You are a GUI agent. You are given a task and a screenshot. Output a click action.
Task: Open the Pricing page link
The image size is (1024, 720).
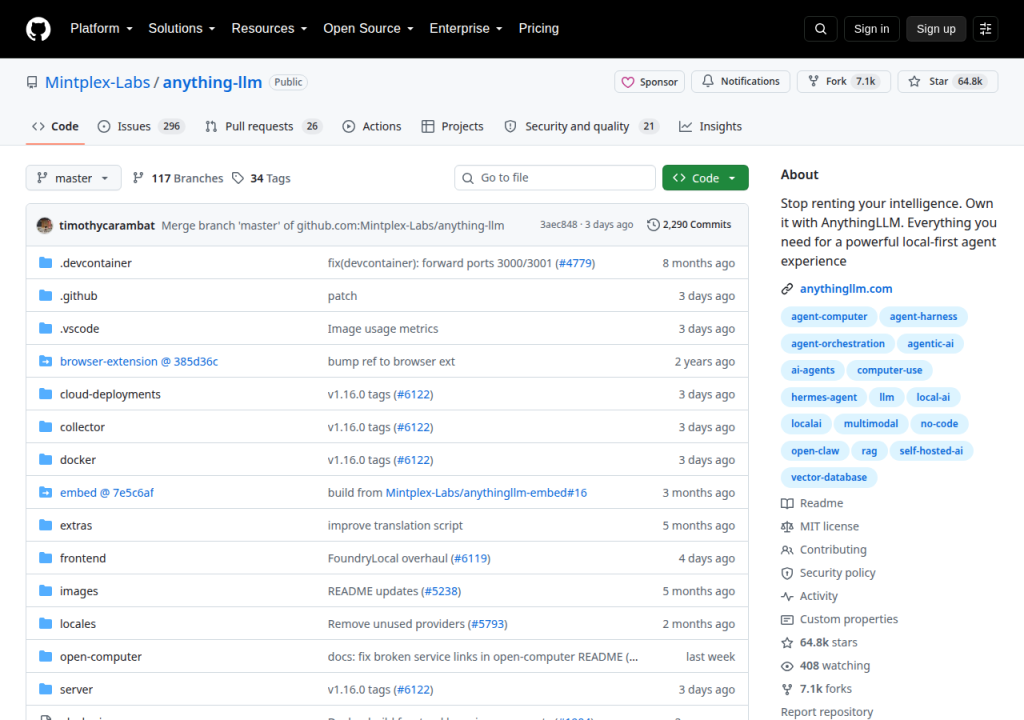(539, 28)
